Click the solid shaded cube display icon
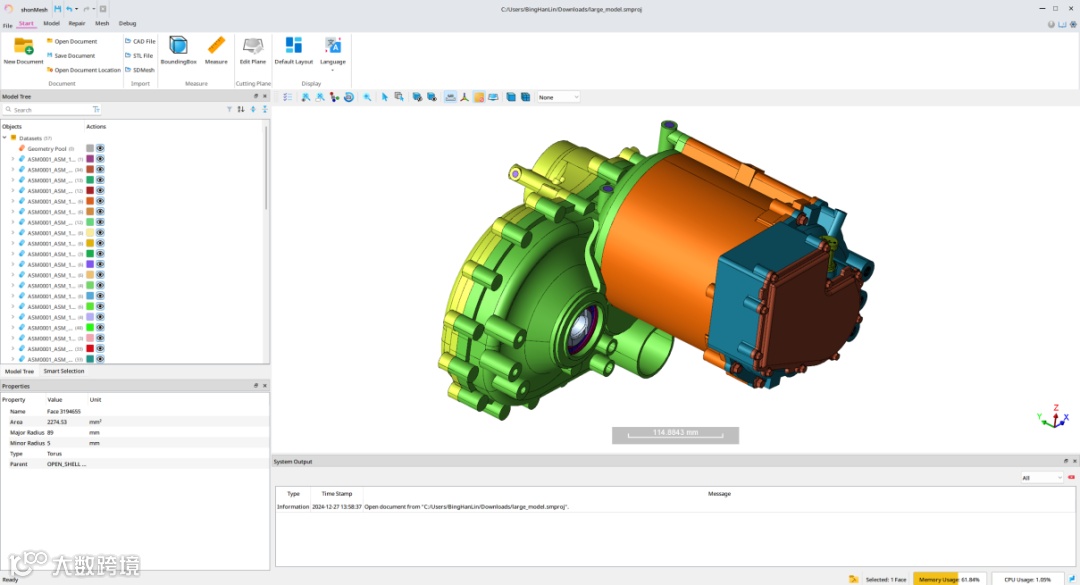 click(x=511, y=97)
